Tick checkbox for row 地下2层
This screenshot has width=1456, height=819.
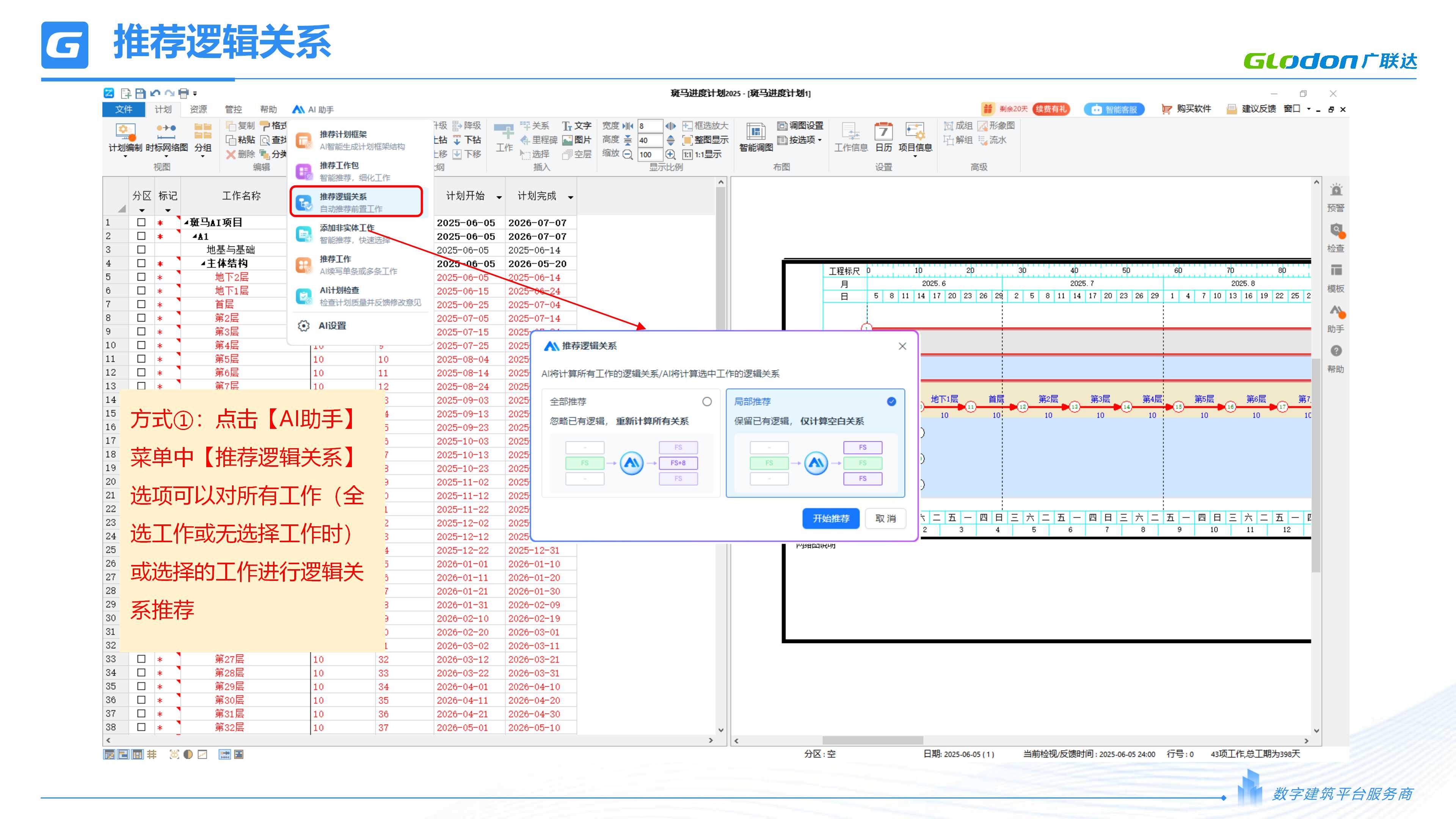coord(141,277)
